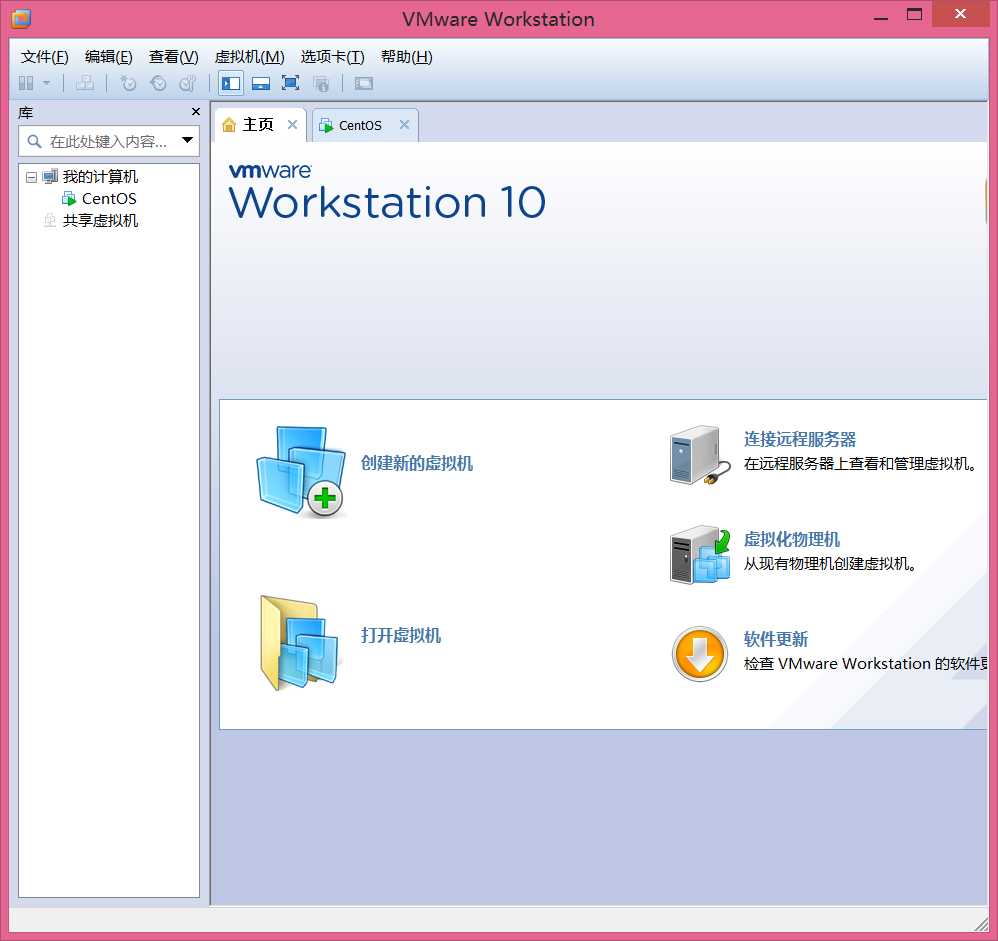Image resolution: width=998 pixels, height=941 pixels.
Task: Click the take snapshot toolbar icon
Action: 128,83
